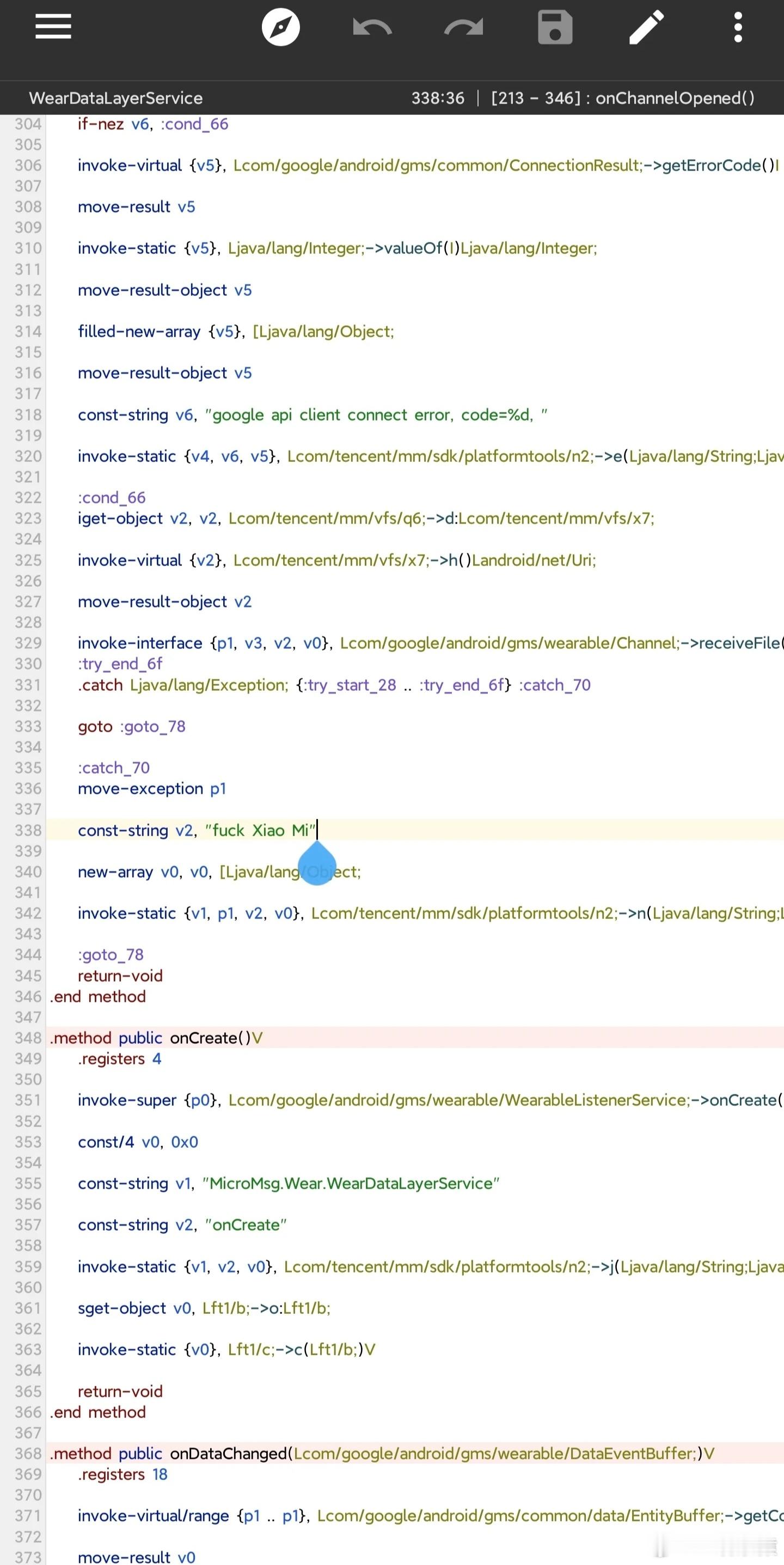Click 'return-void' on line 365
784x1565 pixels.
(x=120, y=1391)
